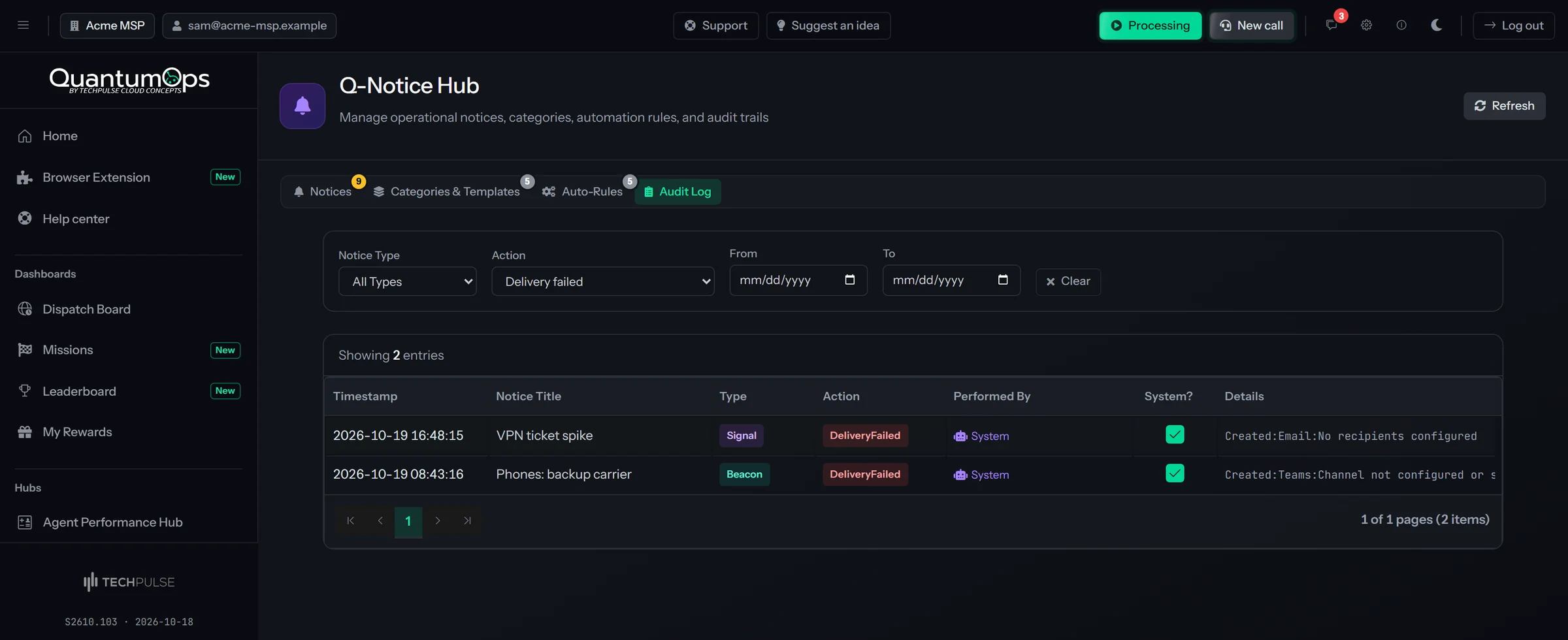
Task: Click the Agent Performance Hub icon
Action: (x=25, y=522)
